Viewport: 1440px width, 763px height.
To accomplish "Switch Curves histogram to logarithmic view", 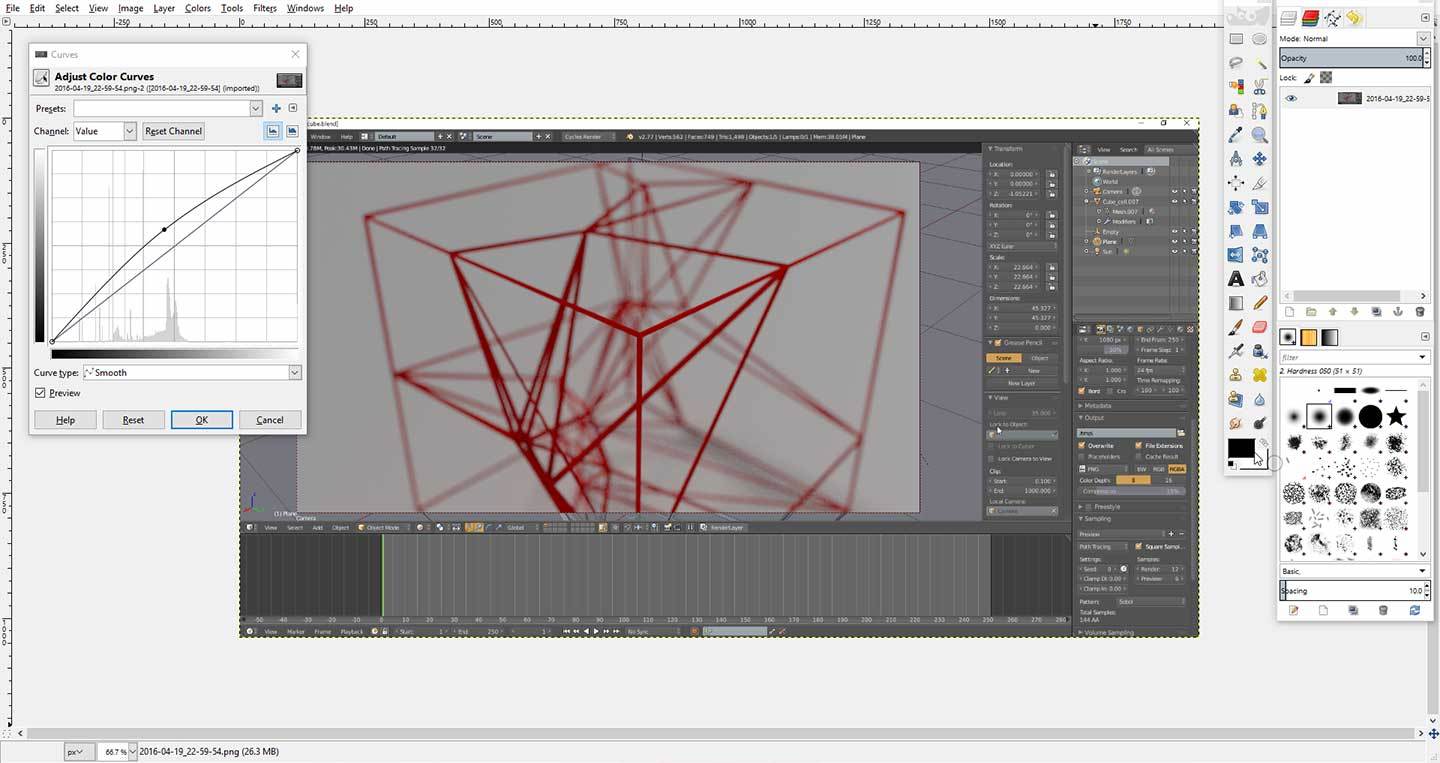I will [x=292, y=131].
